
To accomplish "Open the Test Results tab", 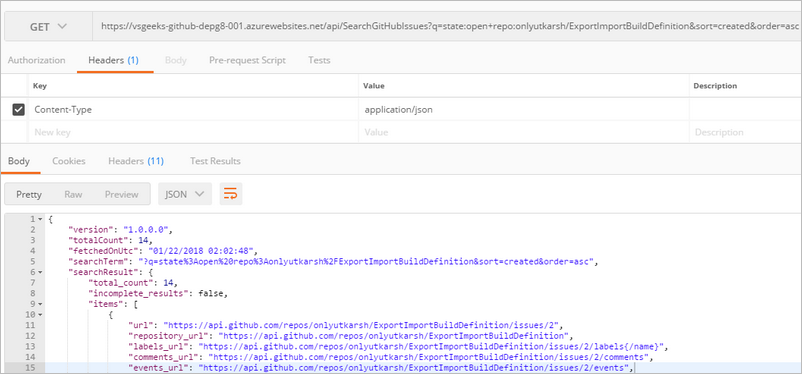I will coord(215,161).
